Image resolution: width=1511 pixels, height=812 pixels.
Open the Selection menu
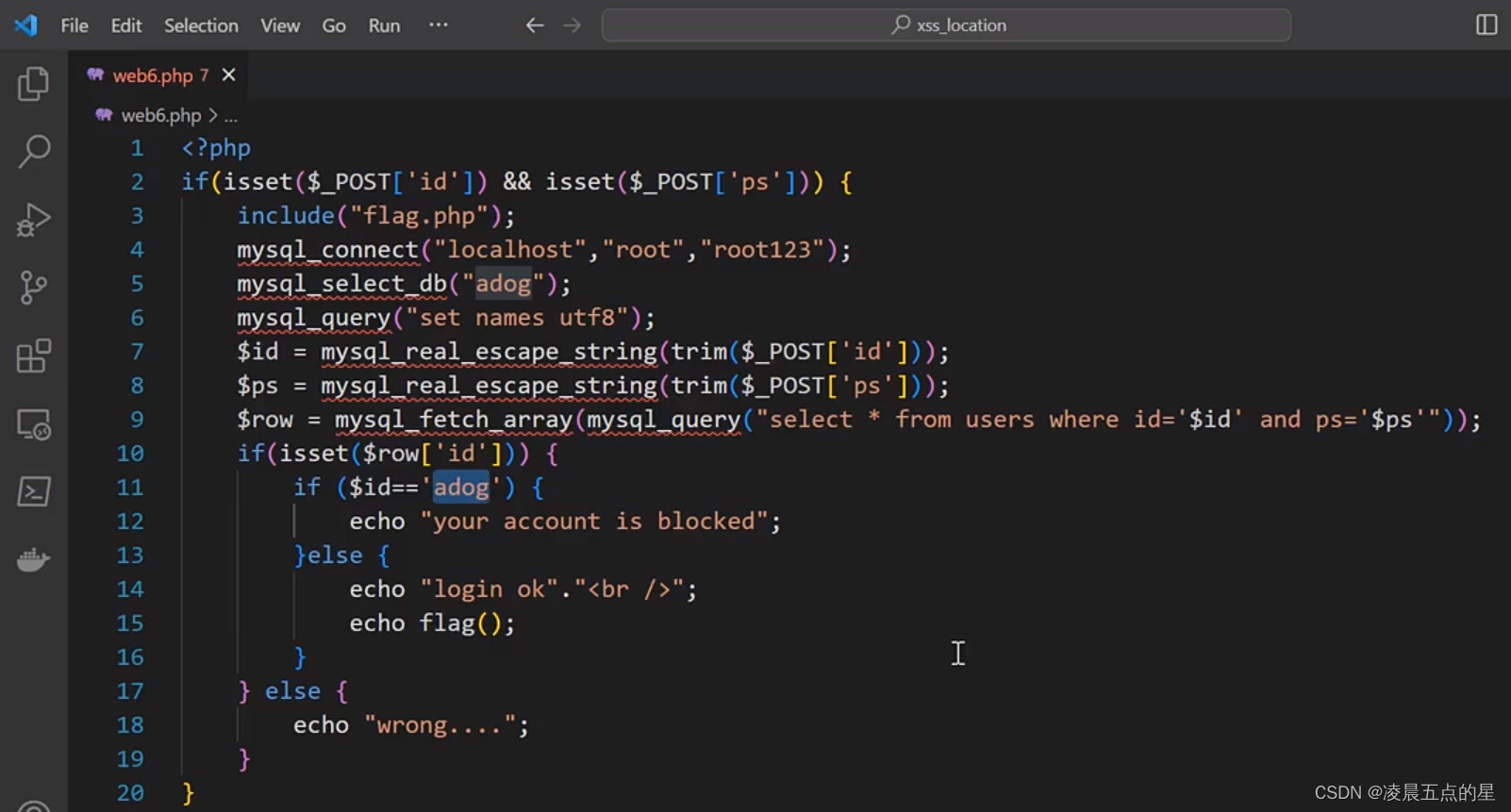[x=201, y=25]
